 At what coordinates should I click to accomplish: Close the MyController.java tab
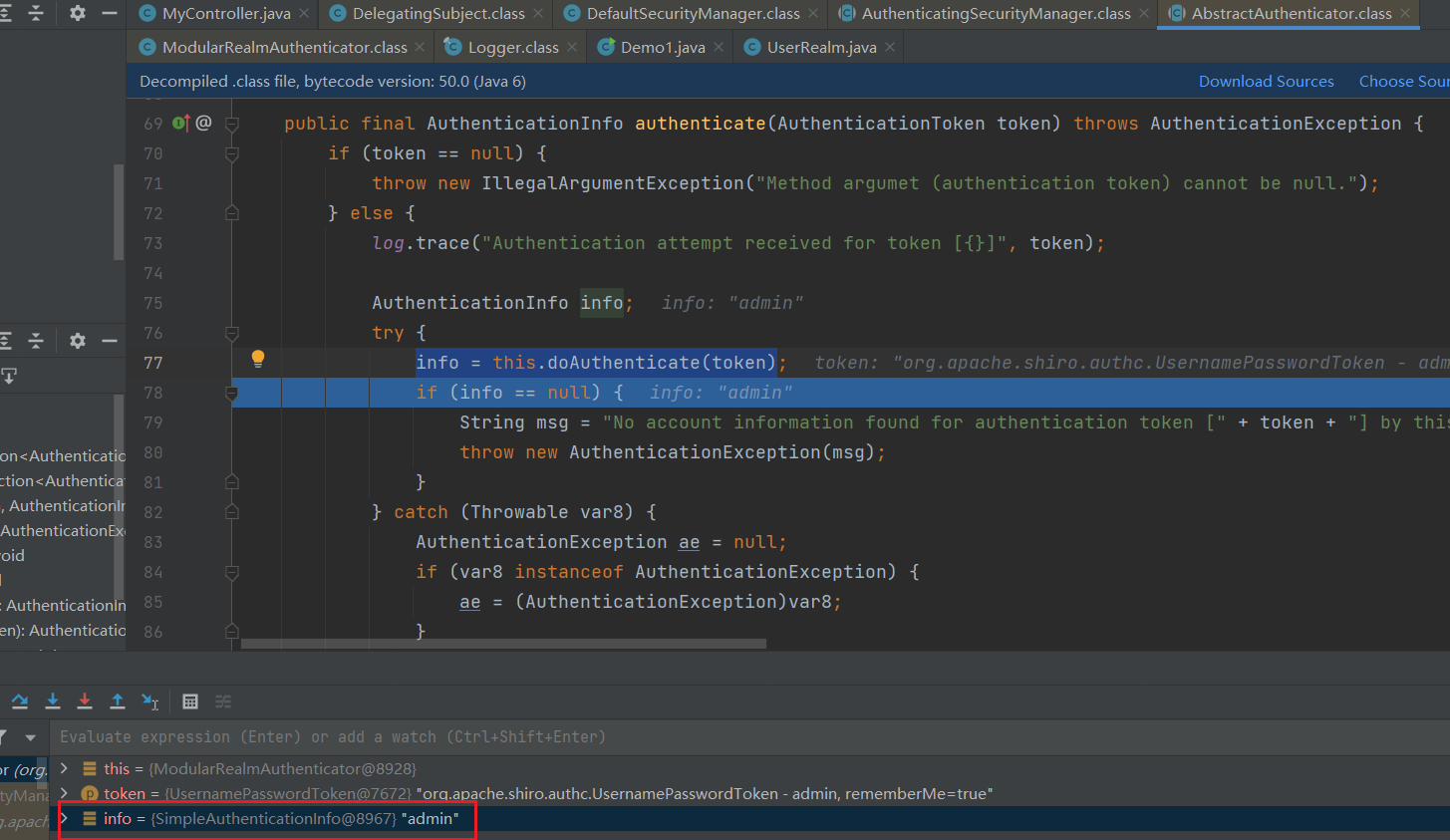pos(304,14)
